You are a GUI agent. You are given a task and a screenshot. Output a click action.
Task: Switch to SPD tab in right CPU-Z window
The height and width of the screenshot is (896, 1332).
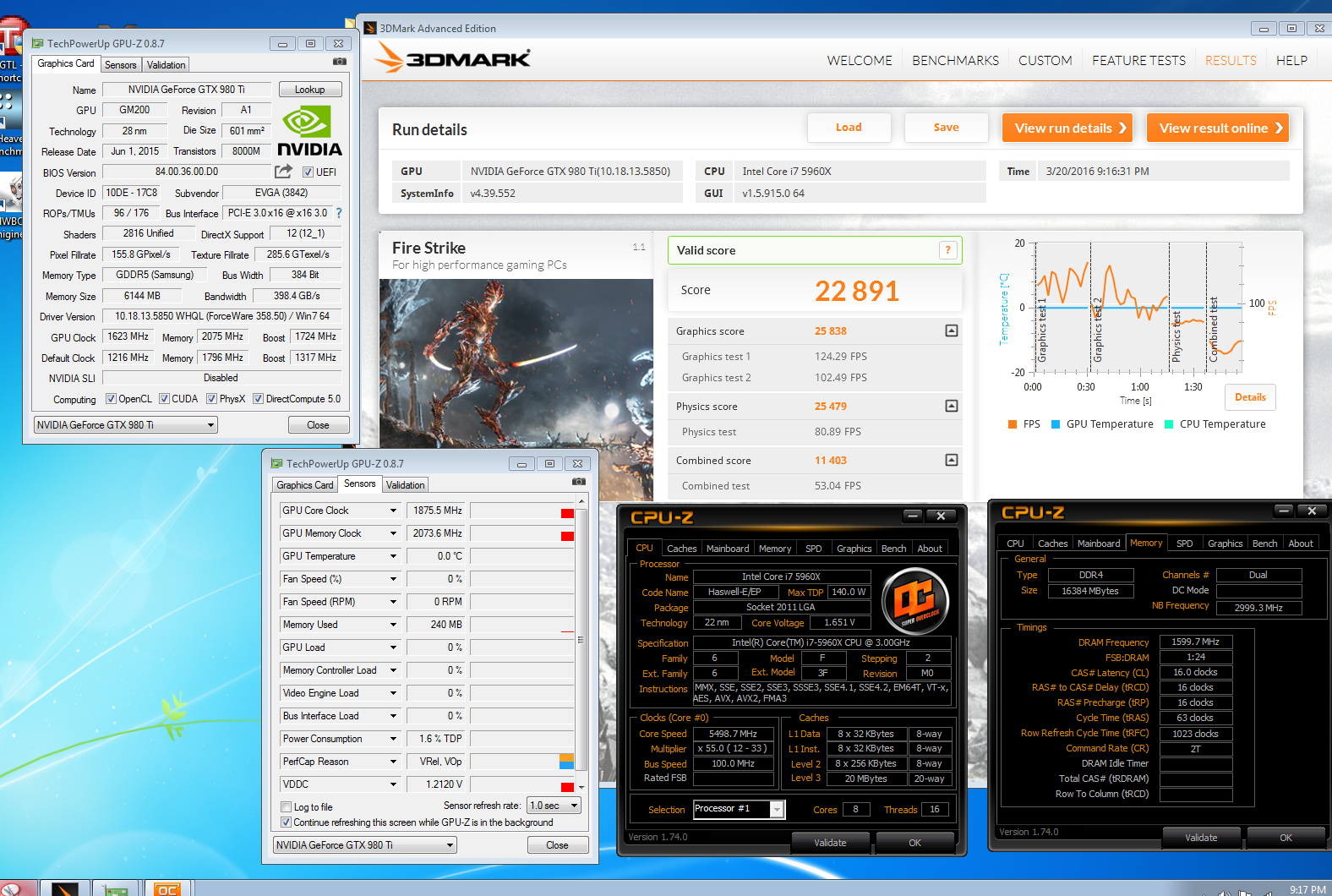(1185, 544)
